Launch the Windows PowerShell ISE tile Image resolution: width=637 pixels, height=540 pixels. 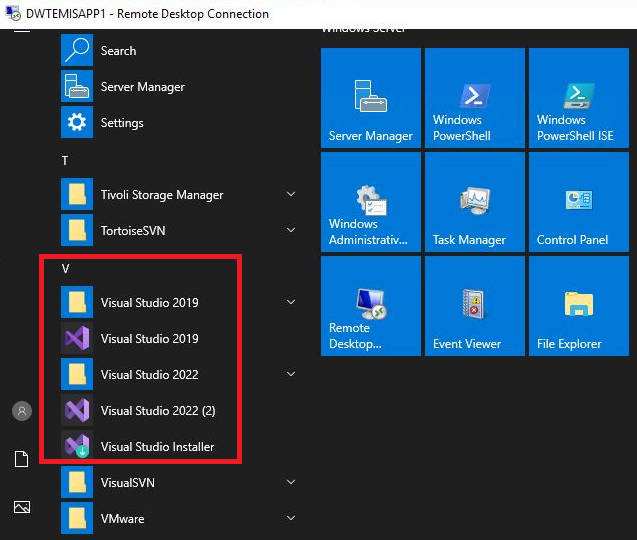[578, 98]
